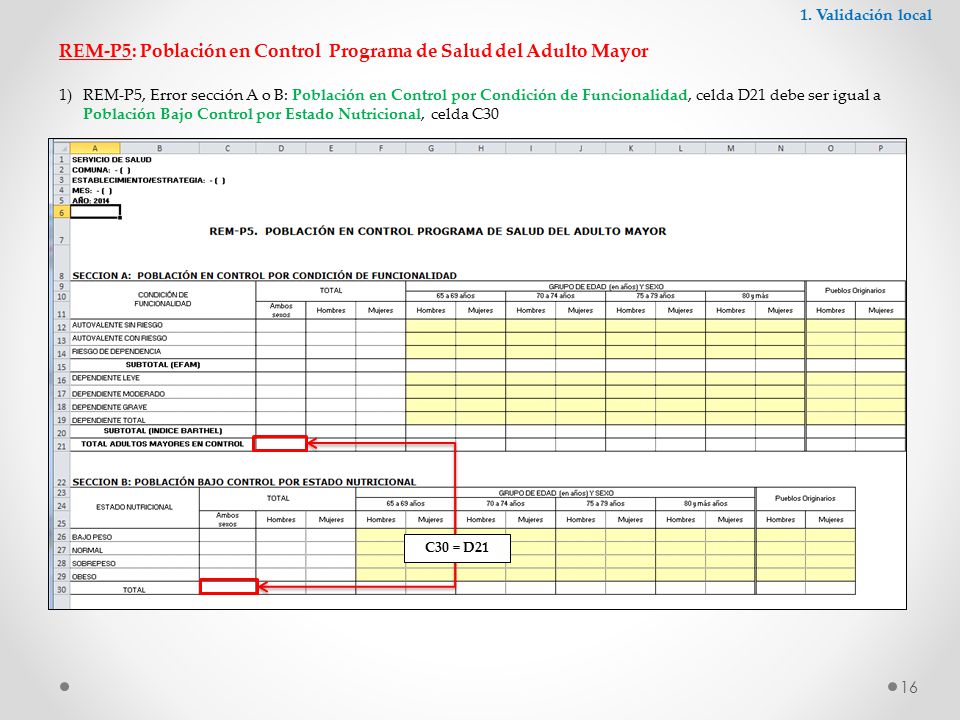This screenshot has height=720, width=960.
Task: Select column A header in the spreadsheet
Action: coord(95,148)
